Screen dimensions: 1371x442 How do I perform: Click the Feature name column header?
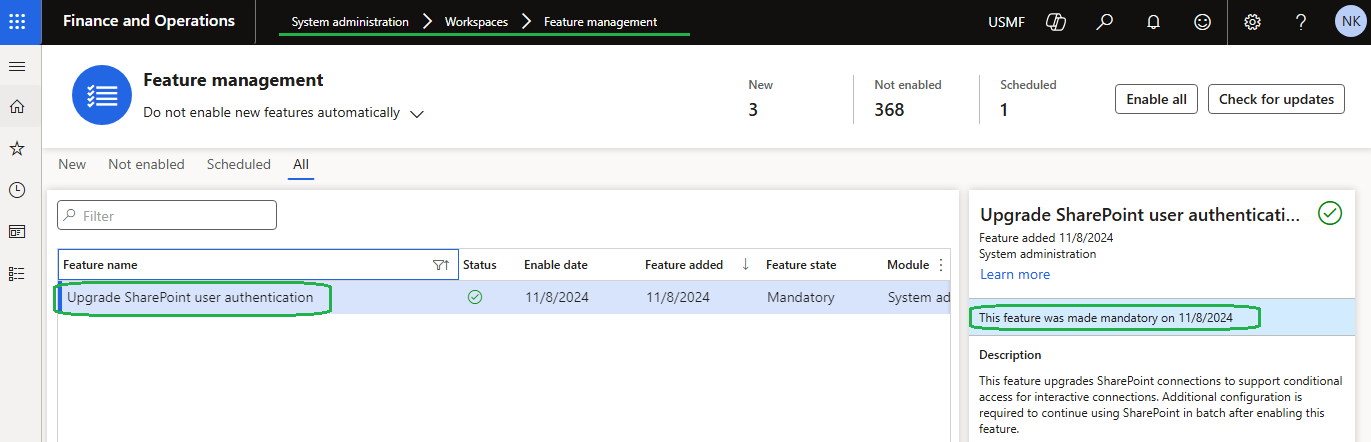click(x=258, y=265)
